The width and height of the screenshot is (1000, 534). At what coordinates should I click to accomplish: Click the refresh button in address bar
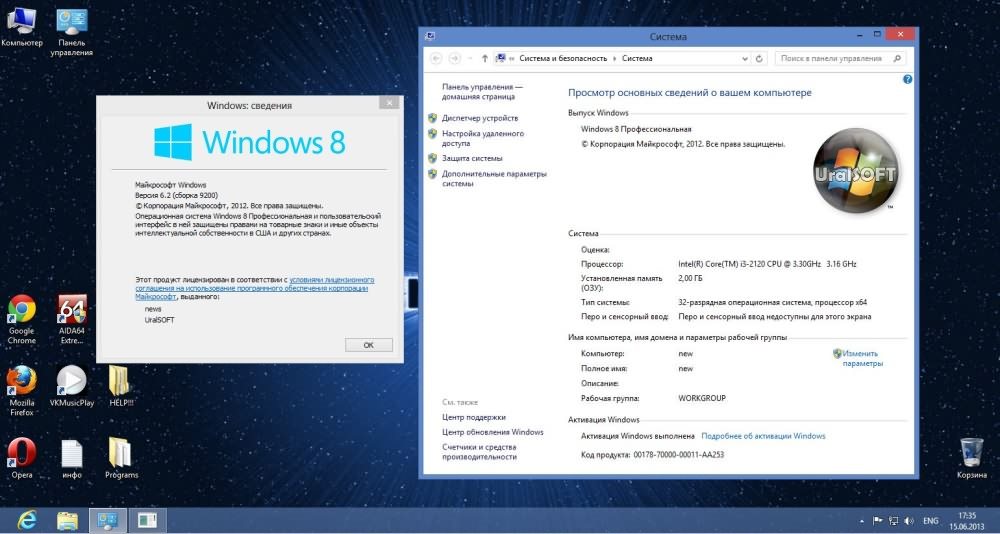point(760,59)
